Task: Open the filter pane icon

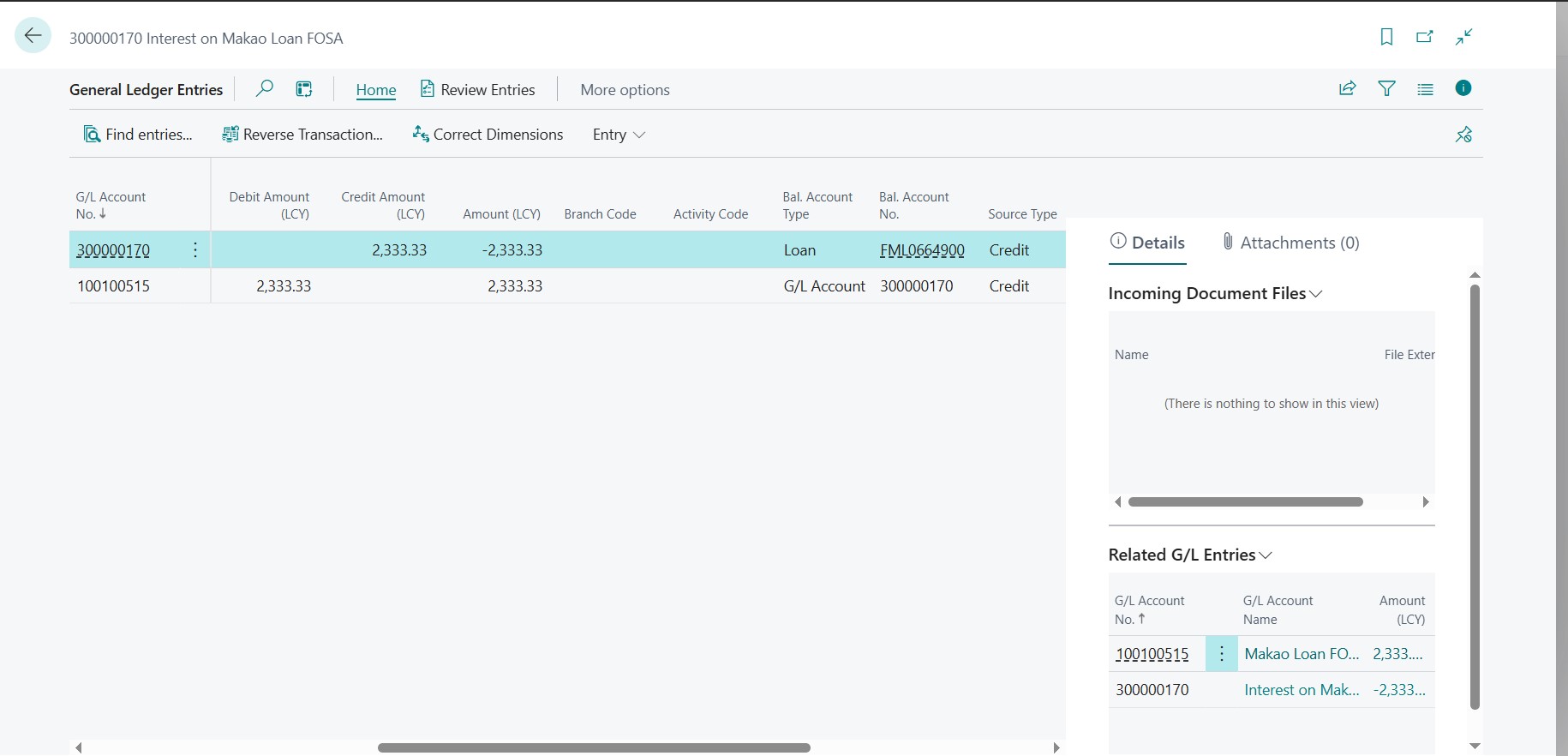Action: point(1386,88)
